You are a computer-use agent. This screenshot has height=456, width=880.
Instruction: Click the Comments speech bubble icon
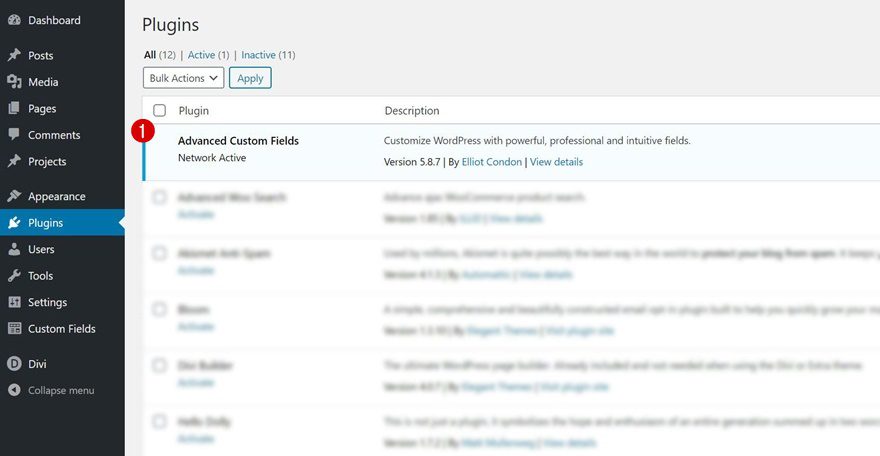pyautogui.click(x=14, y=135)
